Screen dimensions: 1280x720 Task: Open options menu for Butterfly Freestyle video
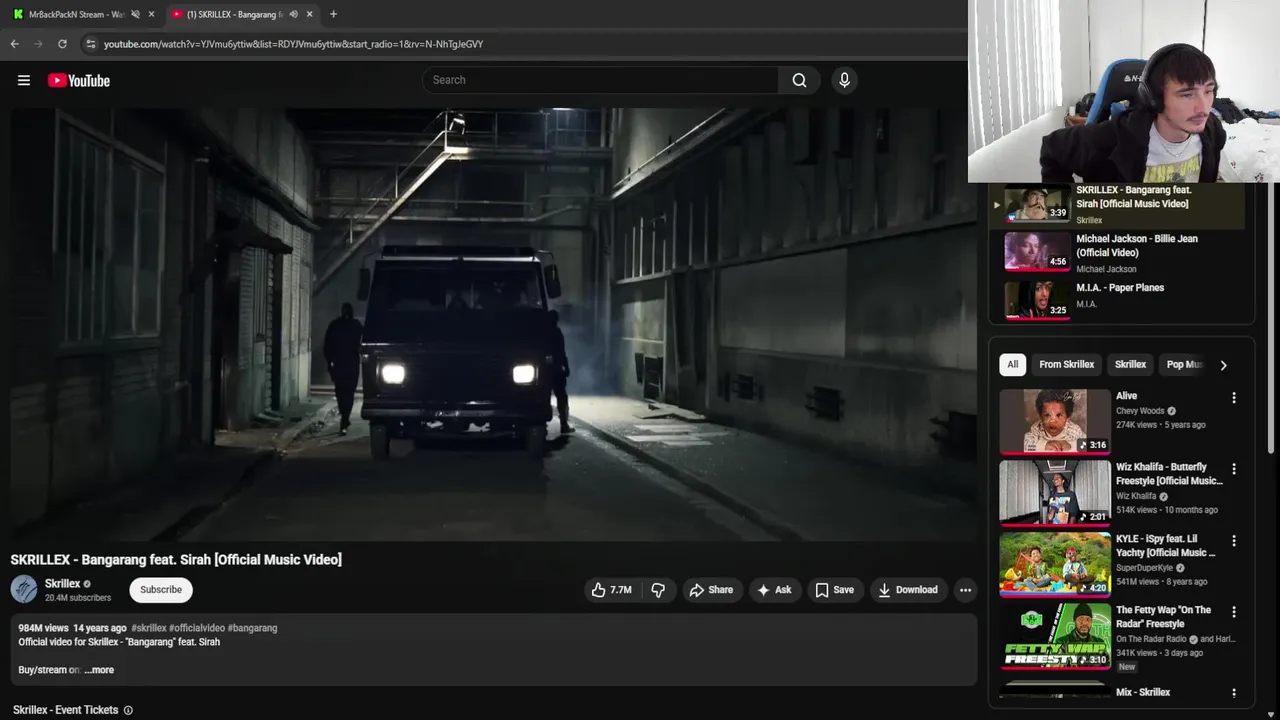[x=1234, y=469]
